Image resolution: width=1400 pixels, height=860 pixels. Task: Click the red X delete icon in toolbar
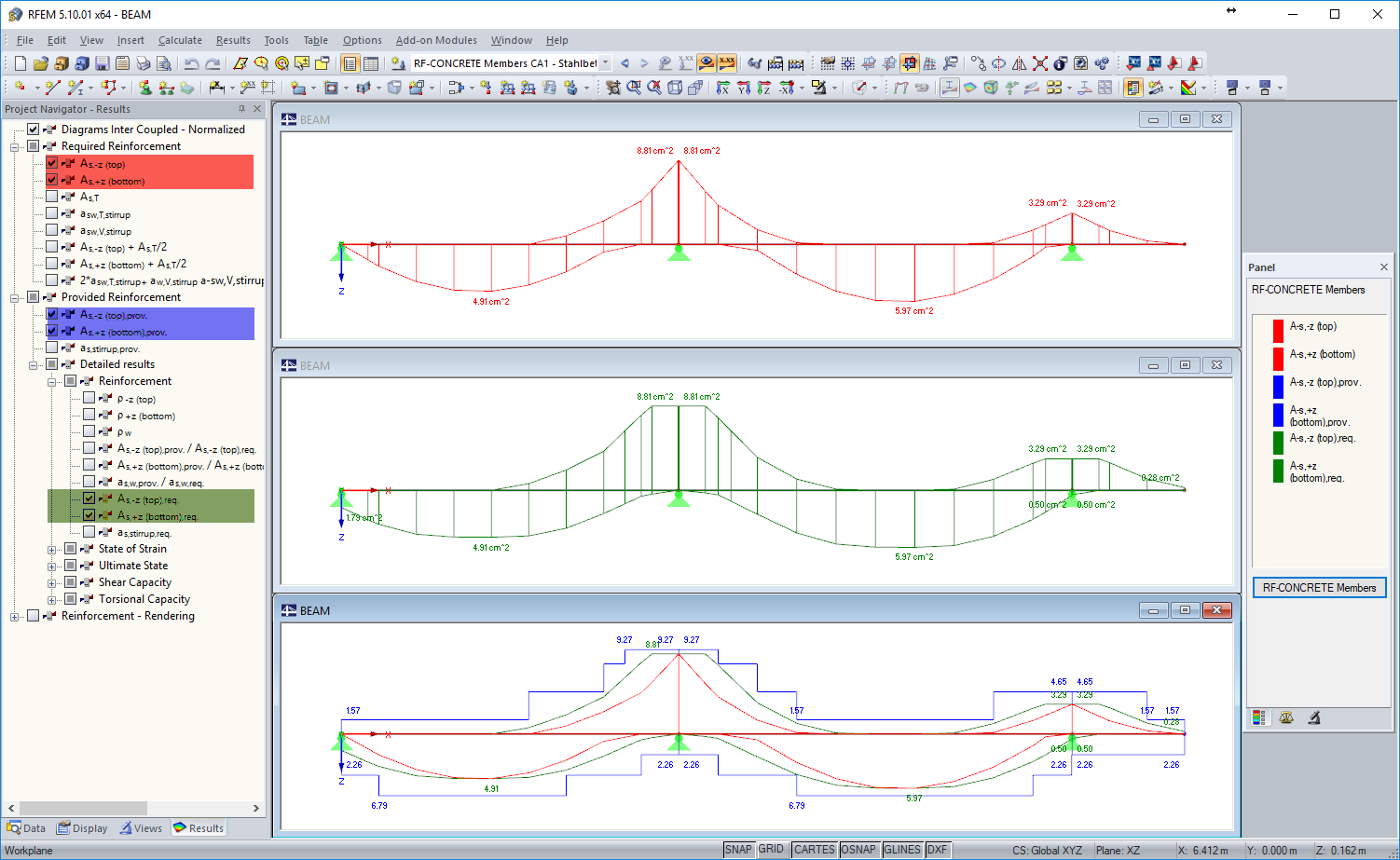(x=1039, y=63)
